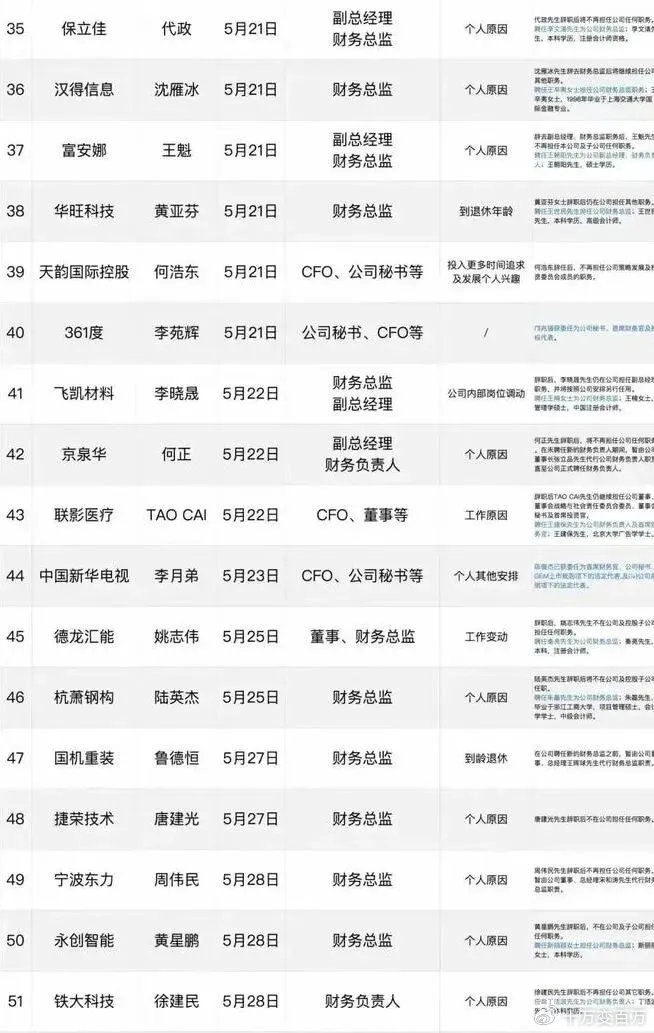Click the name 何浩东
Image resolution: width=654 pixels, height=1033 pixels.
coord(177,271)
